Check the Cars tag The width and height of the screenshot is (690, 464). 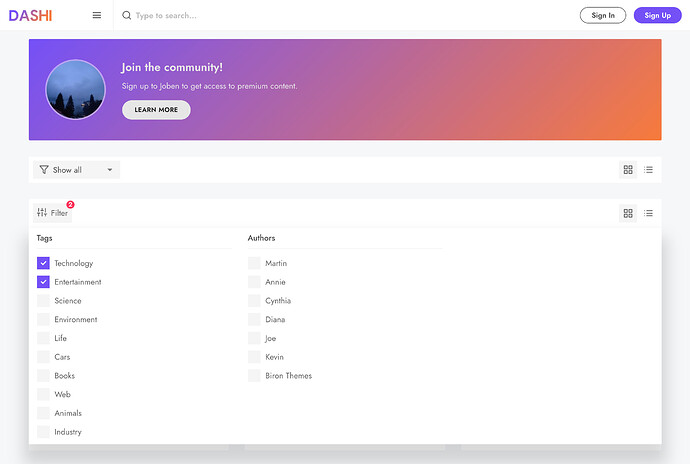point(43,357)
